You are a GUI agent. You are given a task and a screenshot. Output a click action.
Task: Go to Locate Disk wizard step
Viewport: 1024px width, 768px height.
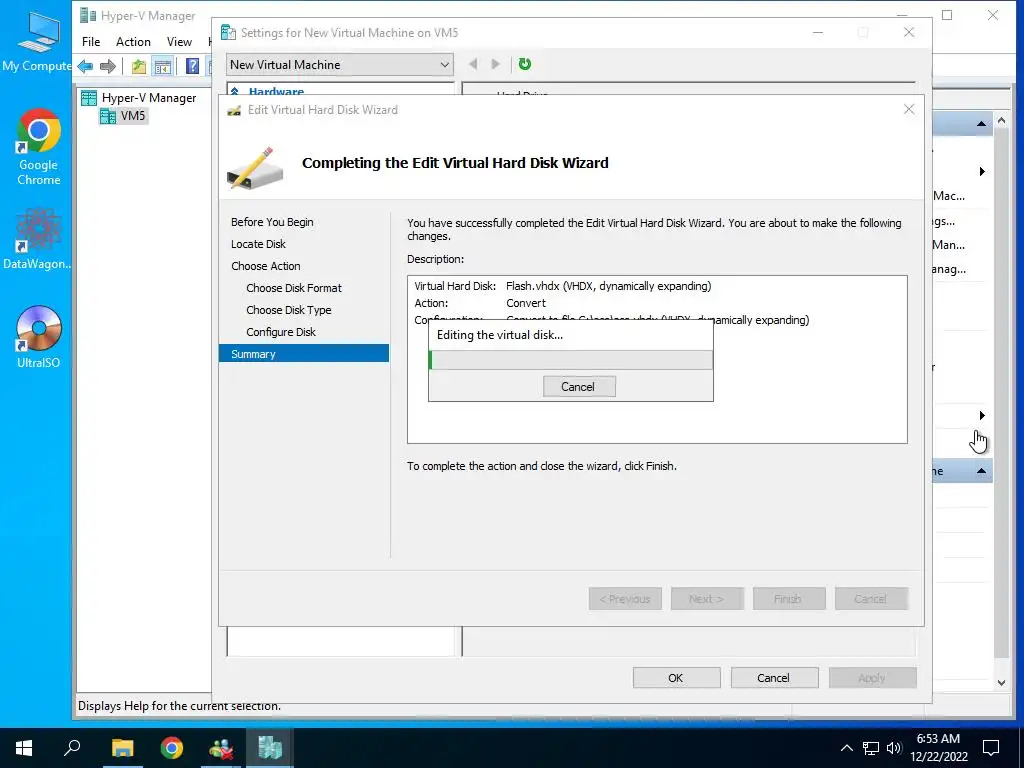[x=259, y=244]
